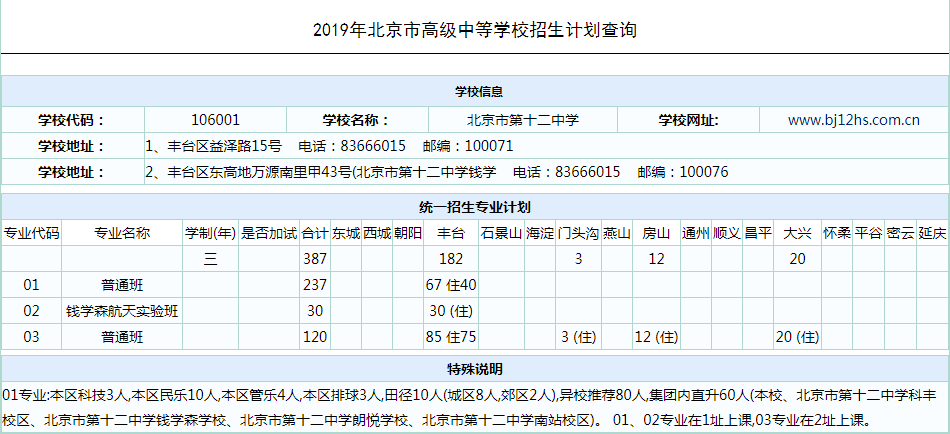Click 普通班 in the 03 row

tap(122, 337)
